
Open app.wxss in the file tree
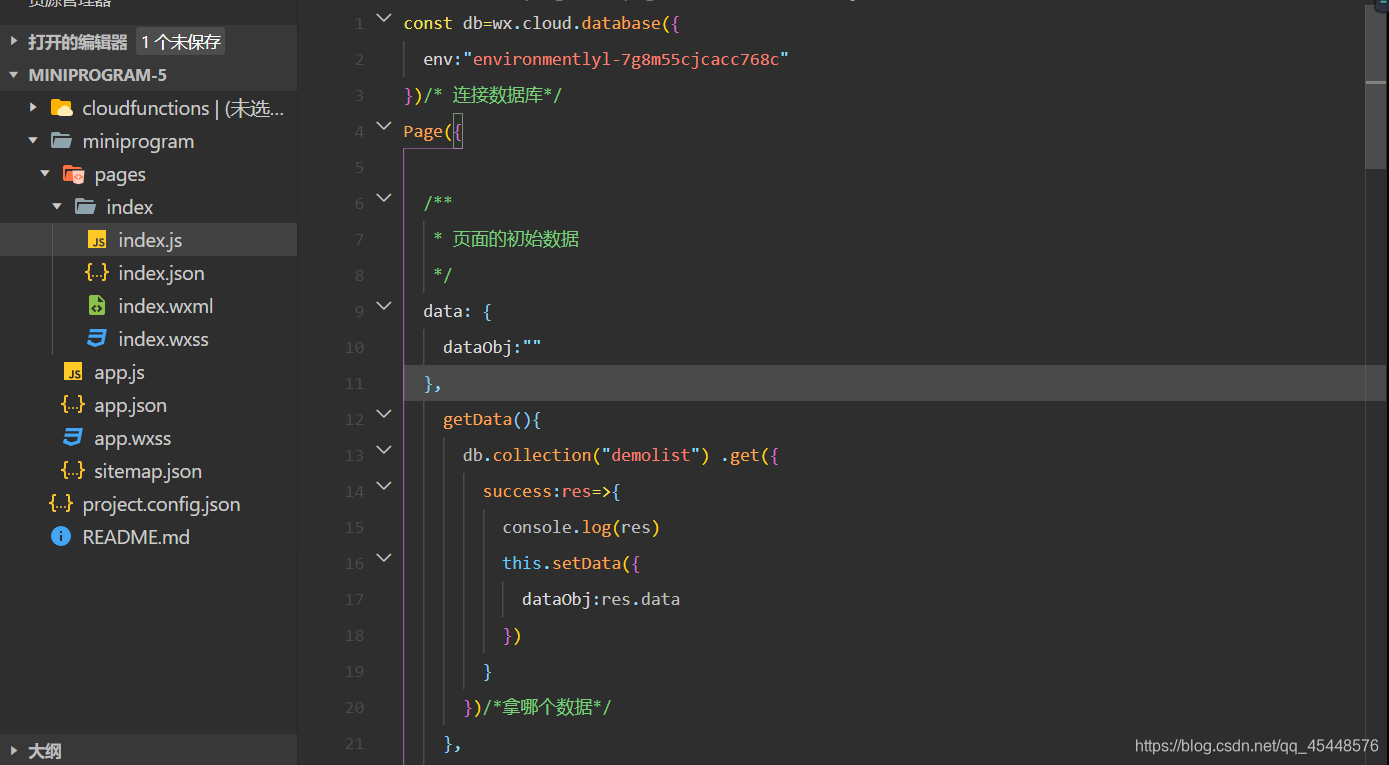tap(148, 438)
